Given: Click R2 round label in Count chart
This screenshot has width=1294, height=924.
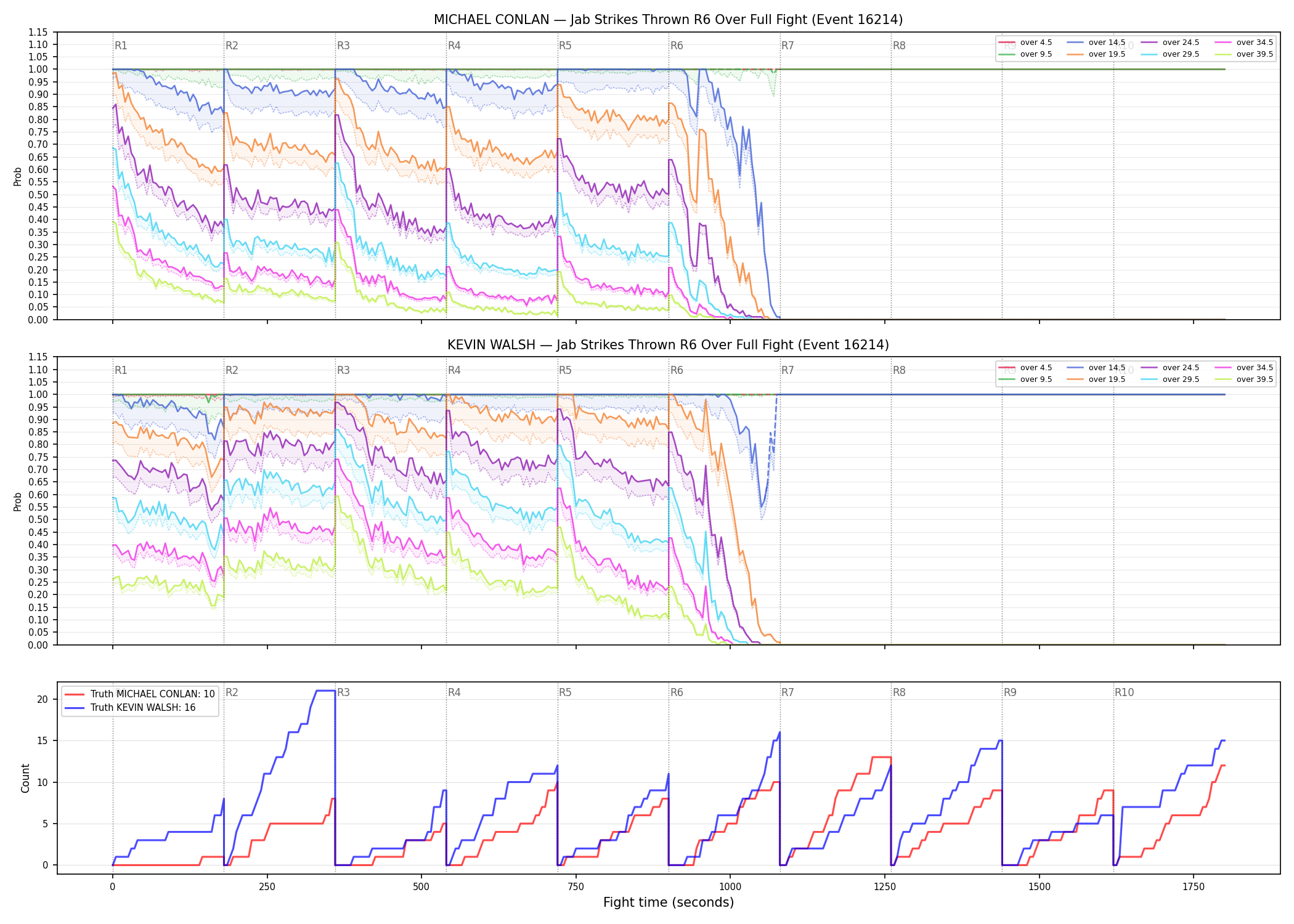Looking at the screenshot, I should 232,692.
